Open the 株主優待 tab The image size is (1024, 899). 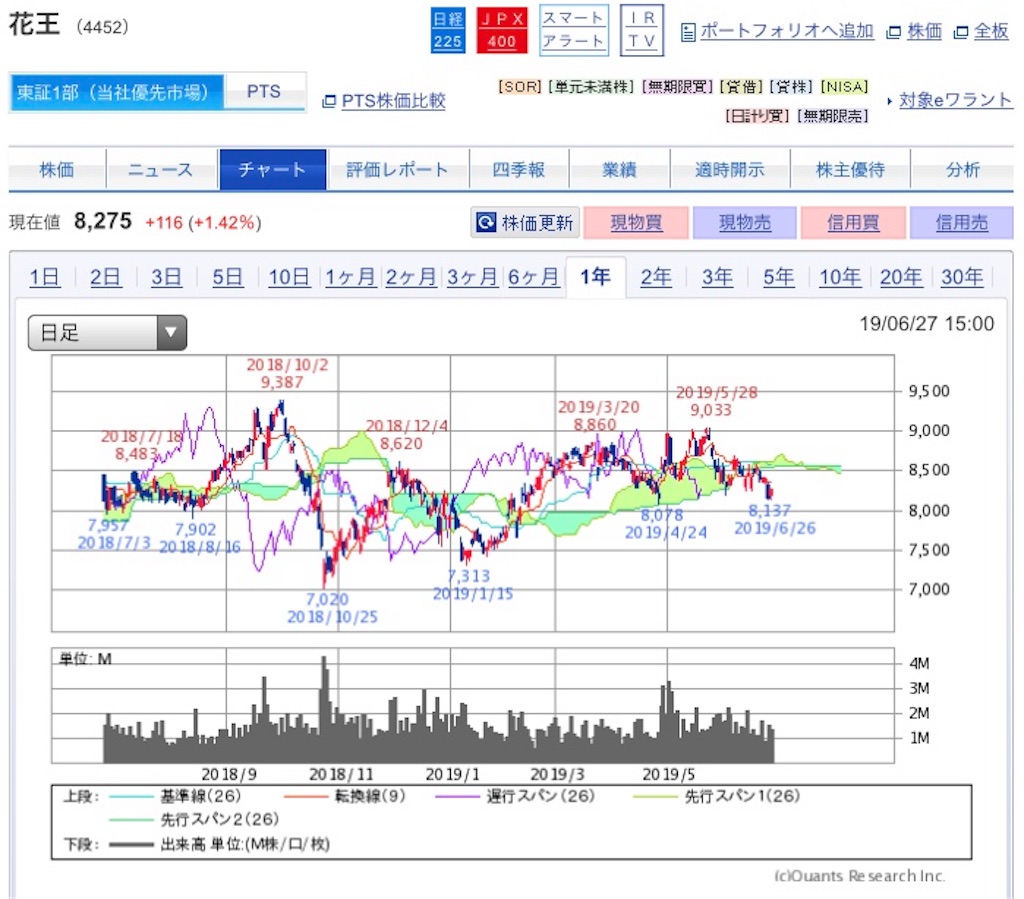pyautogui.click(x=850, y=170)
